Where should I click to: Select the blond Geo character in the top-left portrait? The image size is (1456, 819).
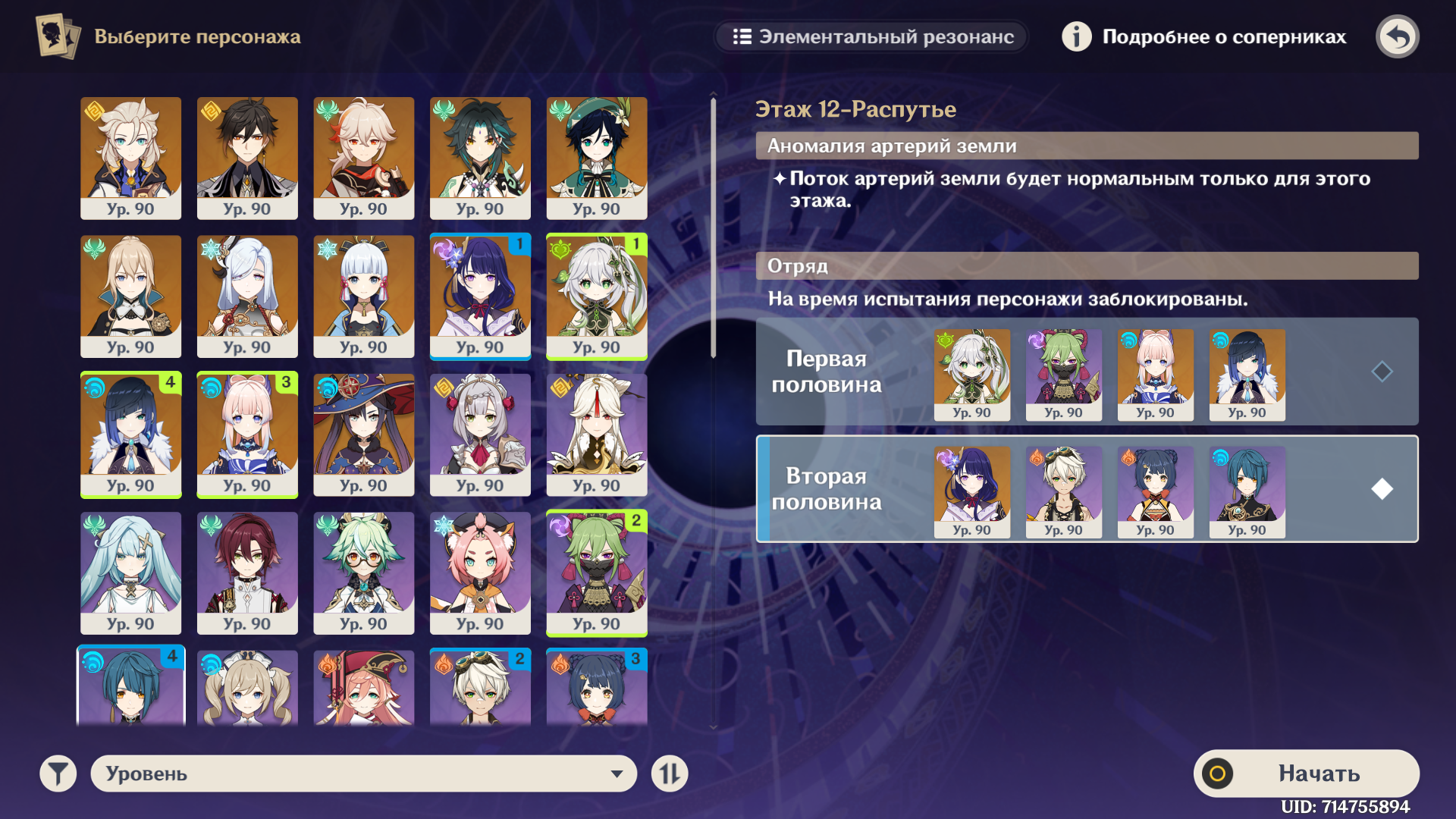click(x=131, y=158)
